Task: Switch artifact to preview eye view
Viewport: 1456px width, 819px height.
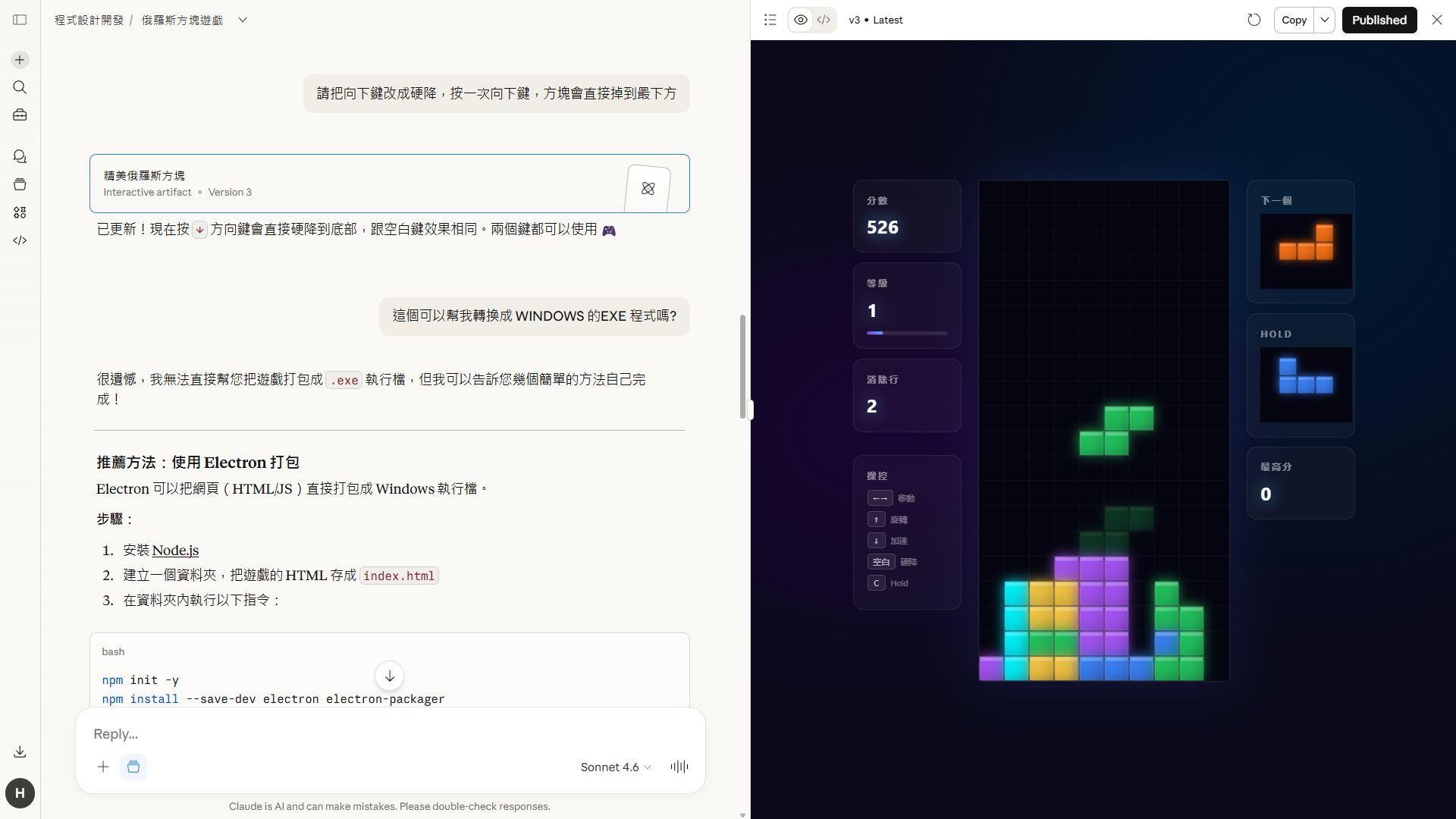Action: (x=801, y=20)
